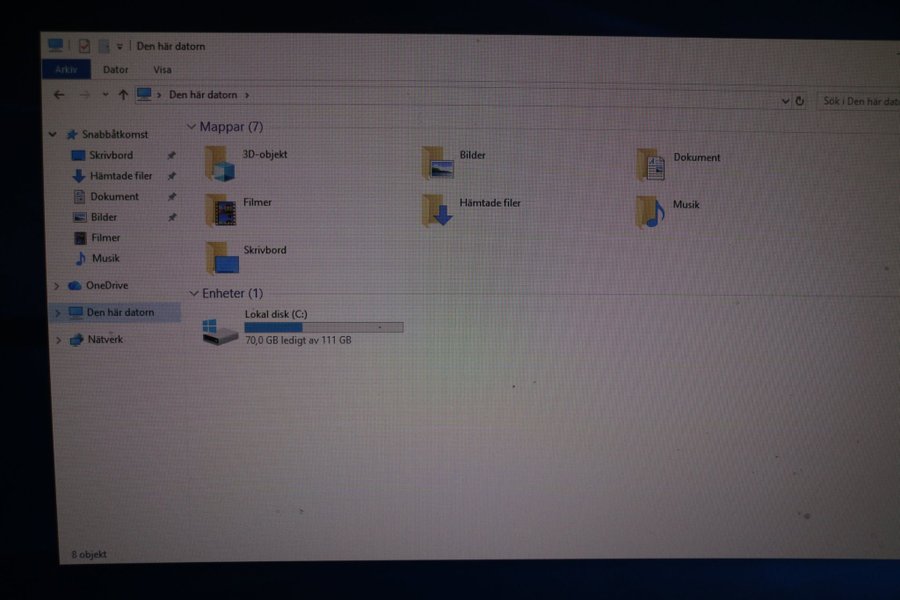Open the Skrivbord folder icon
900x600 pixels.
(222, 257)
